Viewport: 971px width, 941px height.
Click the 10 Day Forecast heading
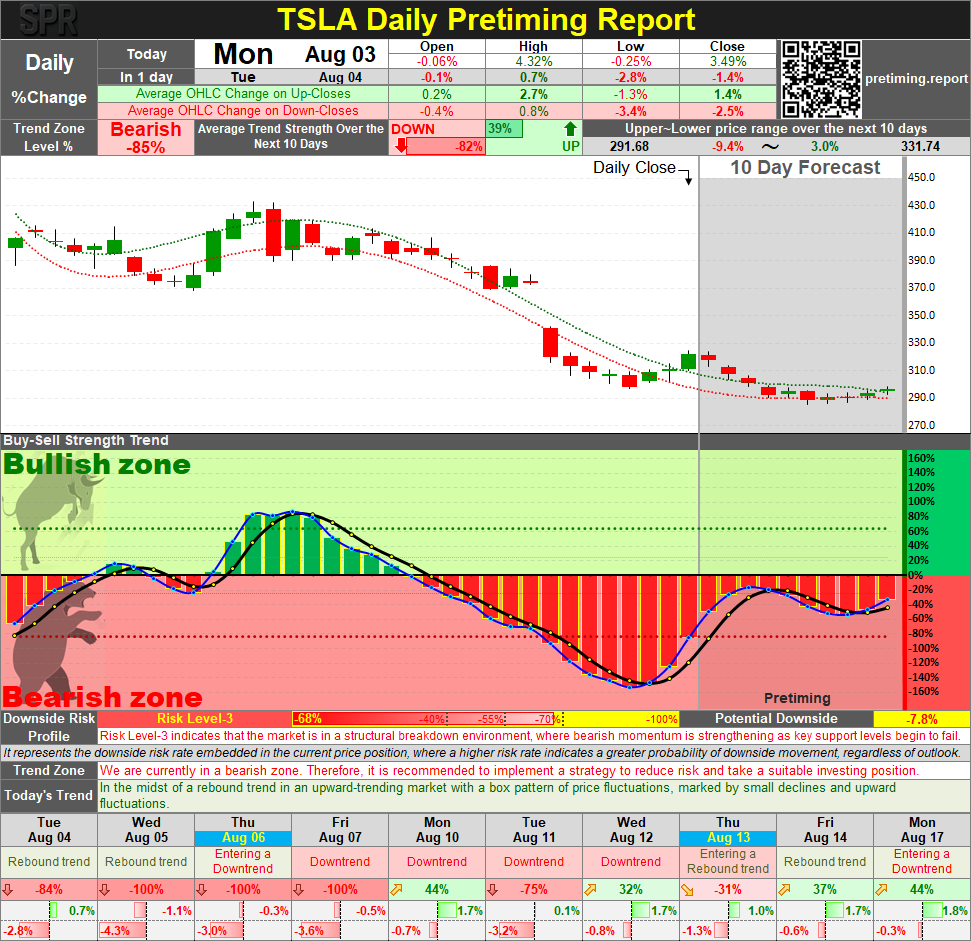tap(804, 167)
